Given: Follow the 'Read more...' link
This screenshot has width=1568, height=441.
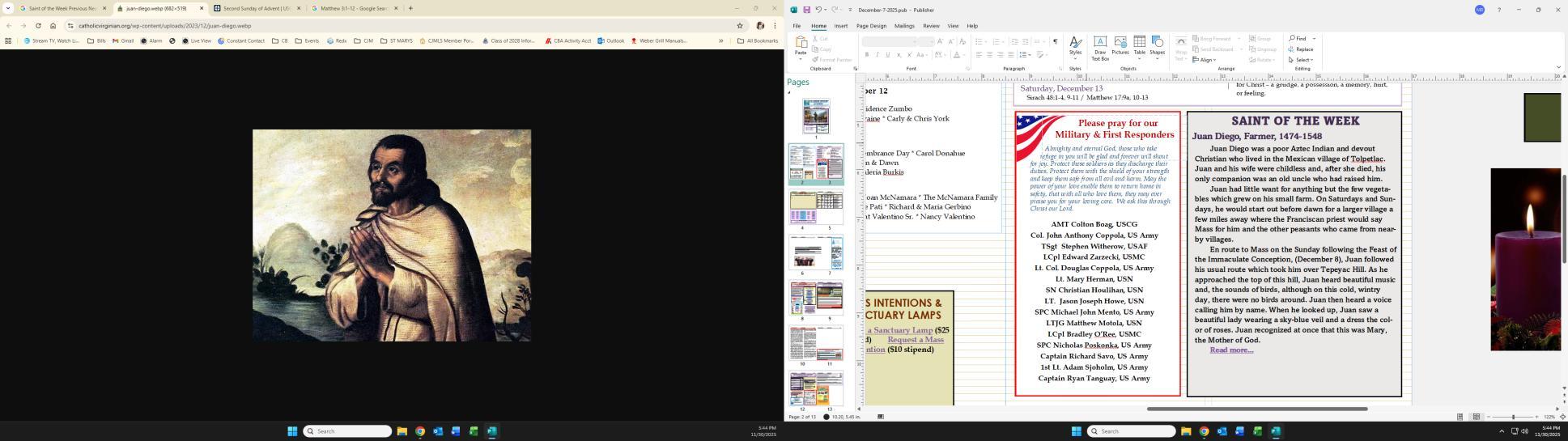Looking at the screenshot, I should (x=1231, y=350).
